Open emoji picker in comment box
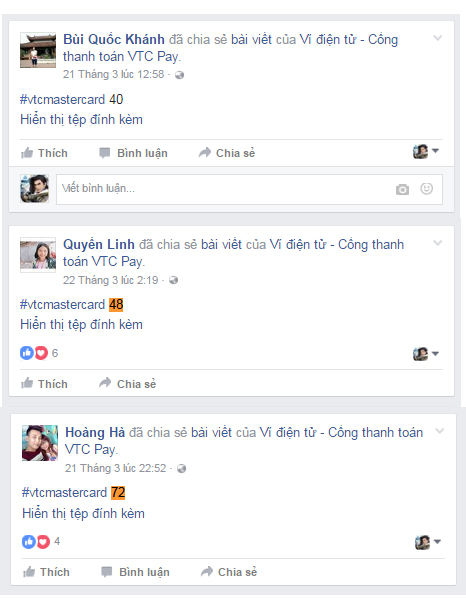This screenshot has width=466, height=599. (426, 188)
